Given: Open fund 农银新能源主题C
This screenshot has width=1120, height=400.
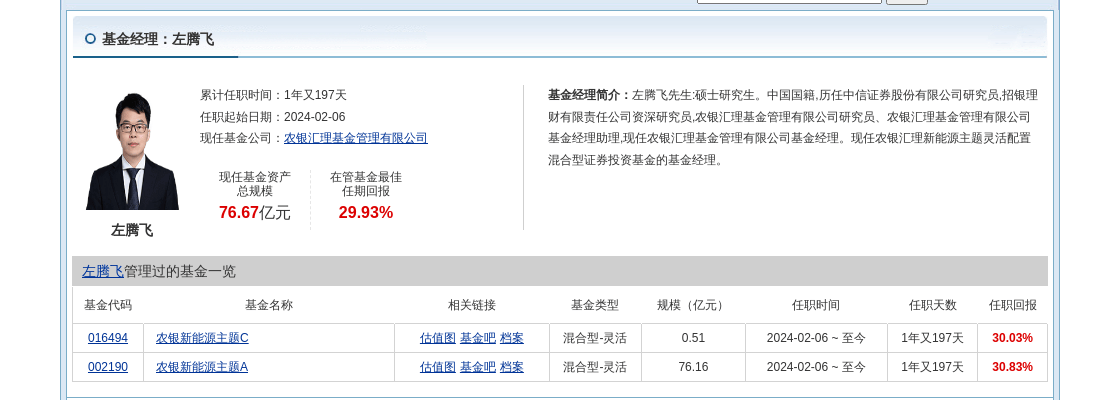Looking at the screenshot, I should tap(202, 338).
